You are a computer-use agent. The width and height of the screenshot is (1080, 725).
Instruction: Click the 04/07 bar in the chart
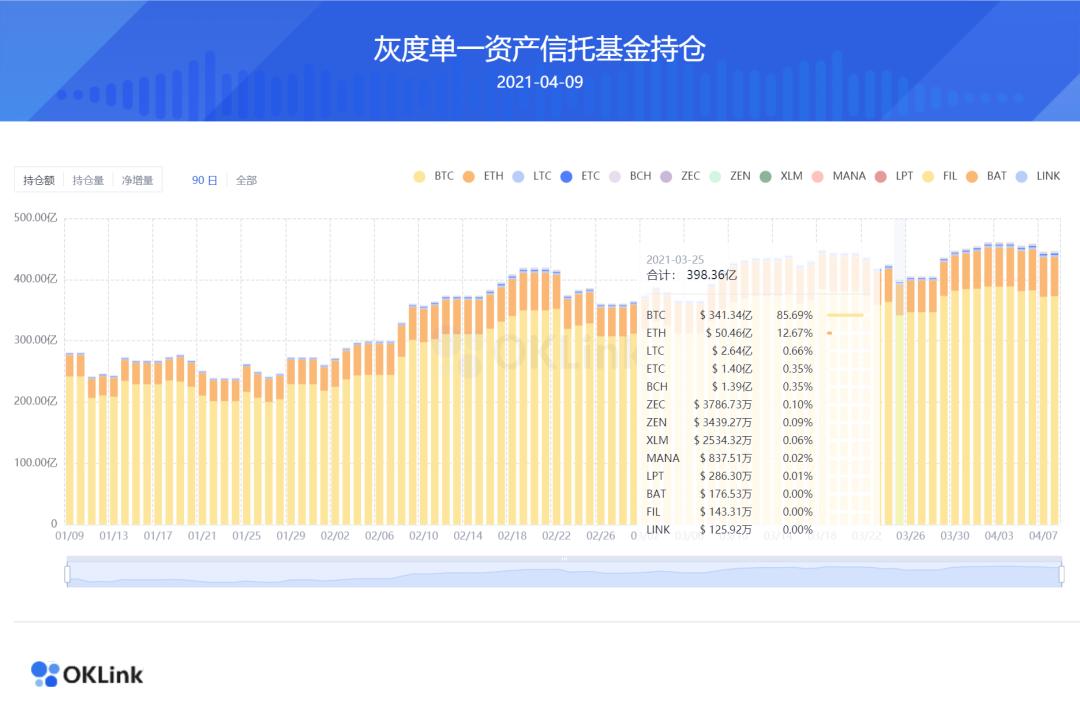click(1046, 400)
